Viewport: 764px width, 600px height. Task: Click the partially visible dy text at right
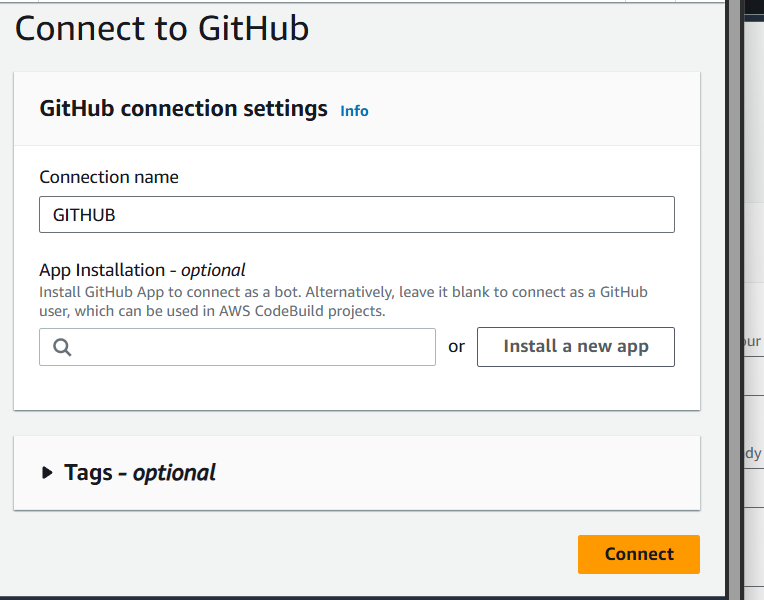tap(753, 453)
